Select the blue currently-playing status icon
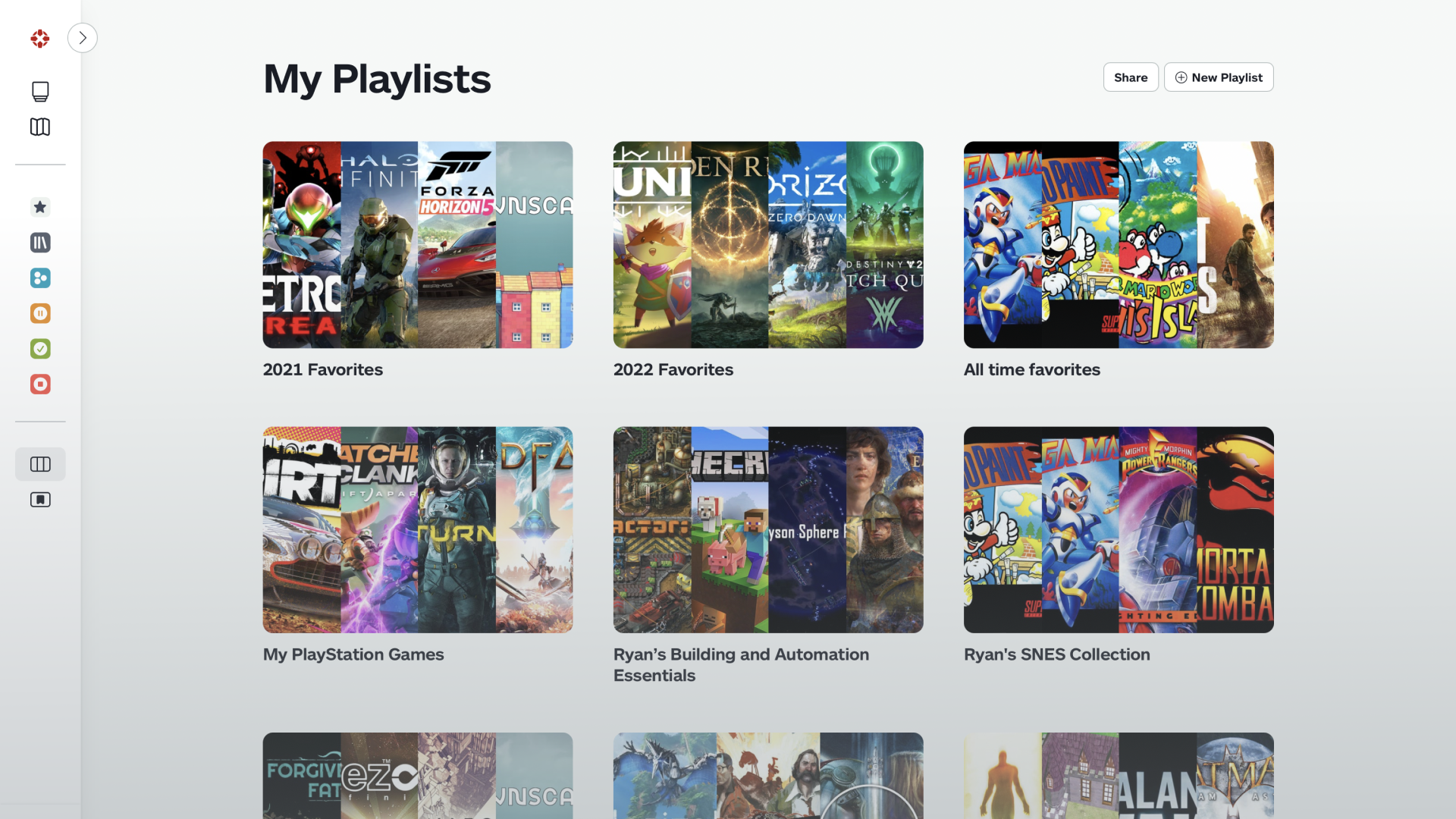 (39, 278)
